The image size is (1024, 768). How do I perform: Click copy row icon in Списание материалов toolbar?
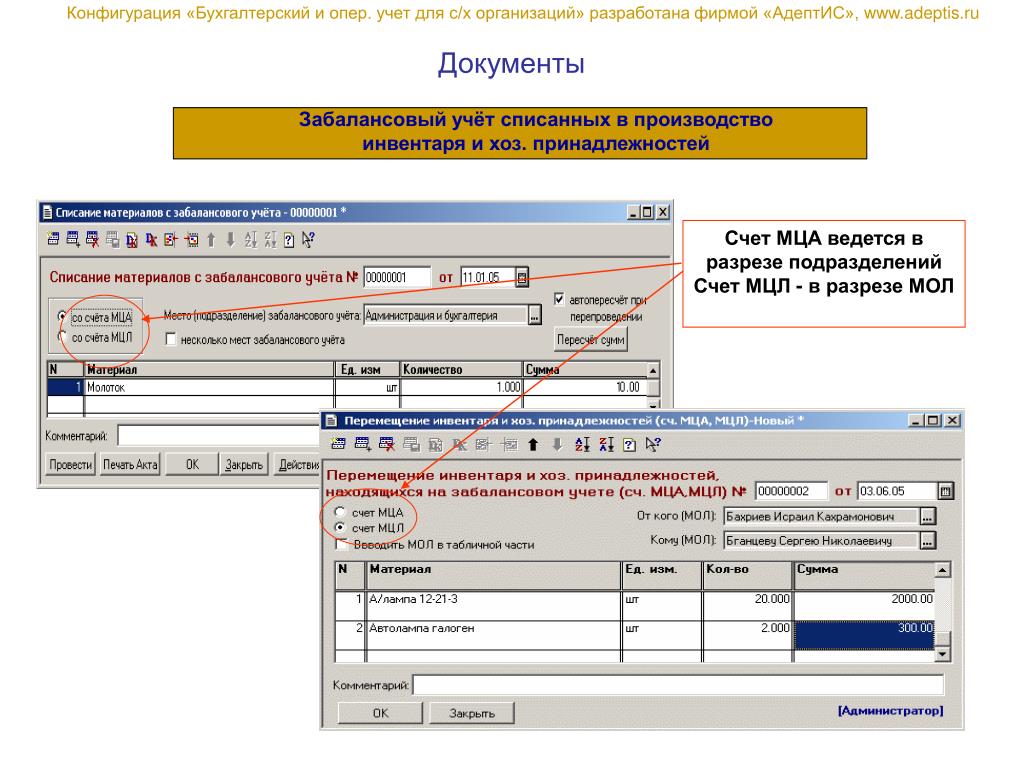tap(112, 240)
